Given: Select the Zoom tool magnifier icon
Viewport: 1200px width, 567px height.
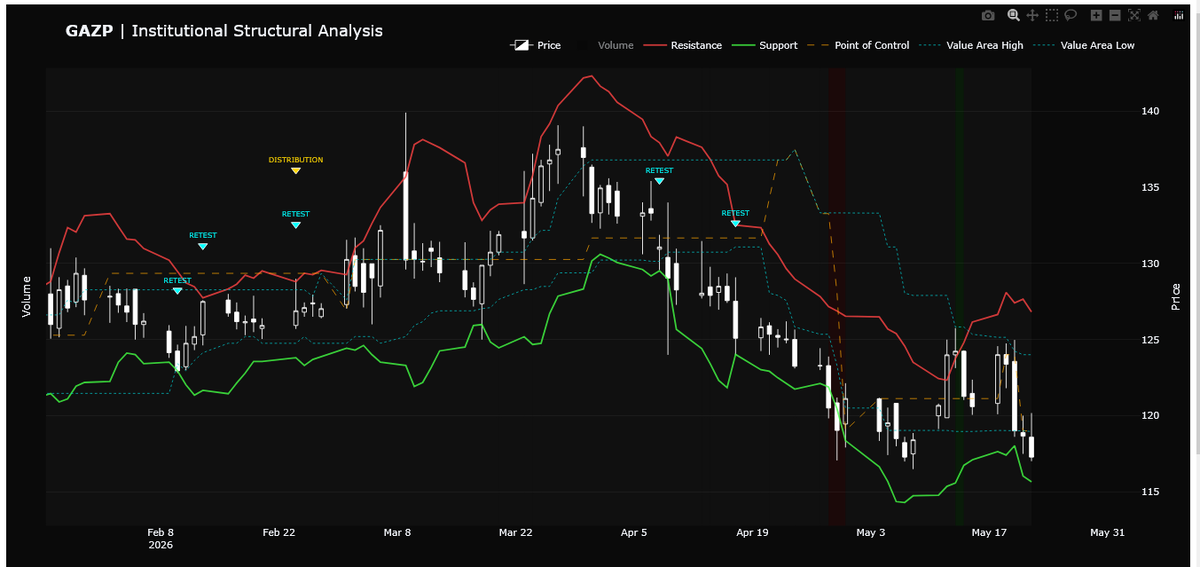Looking at the screenshot, I should [x=1013, y=15].
